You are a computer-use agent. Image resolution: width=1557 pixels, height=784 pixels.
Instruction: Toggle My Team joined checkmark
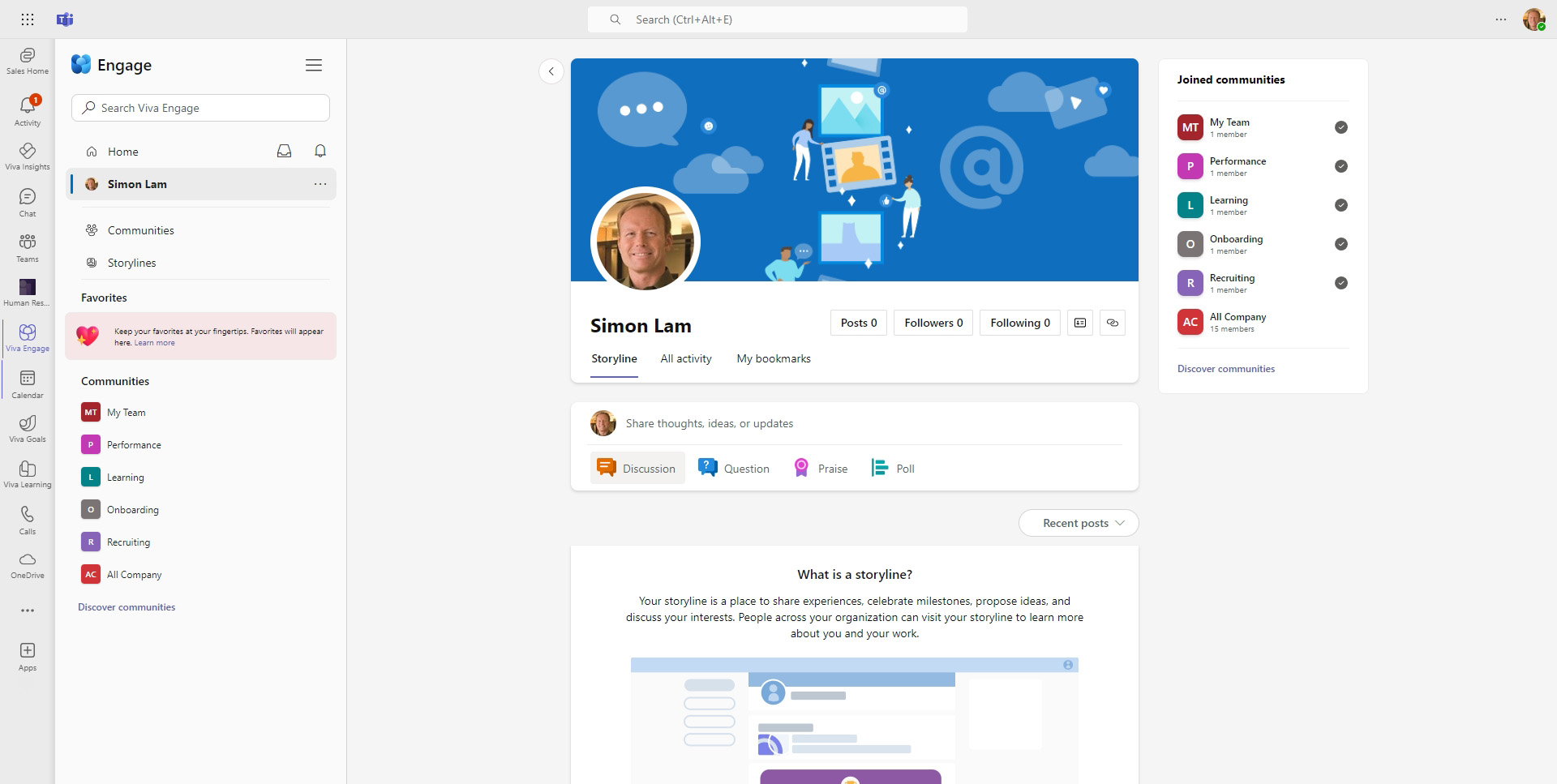(1341, 127)
